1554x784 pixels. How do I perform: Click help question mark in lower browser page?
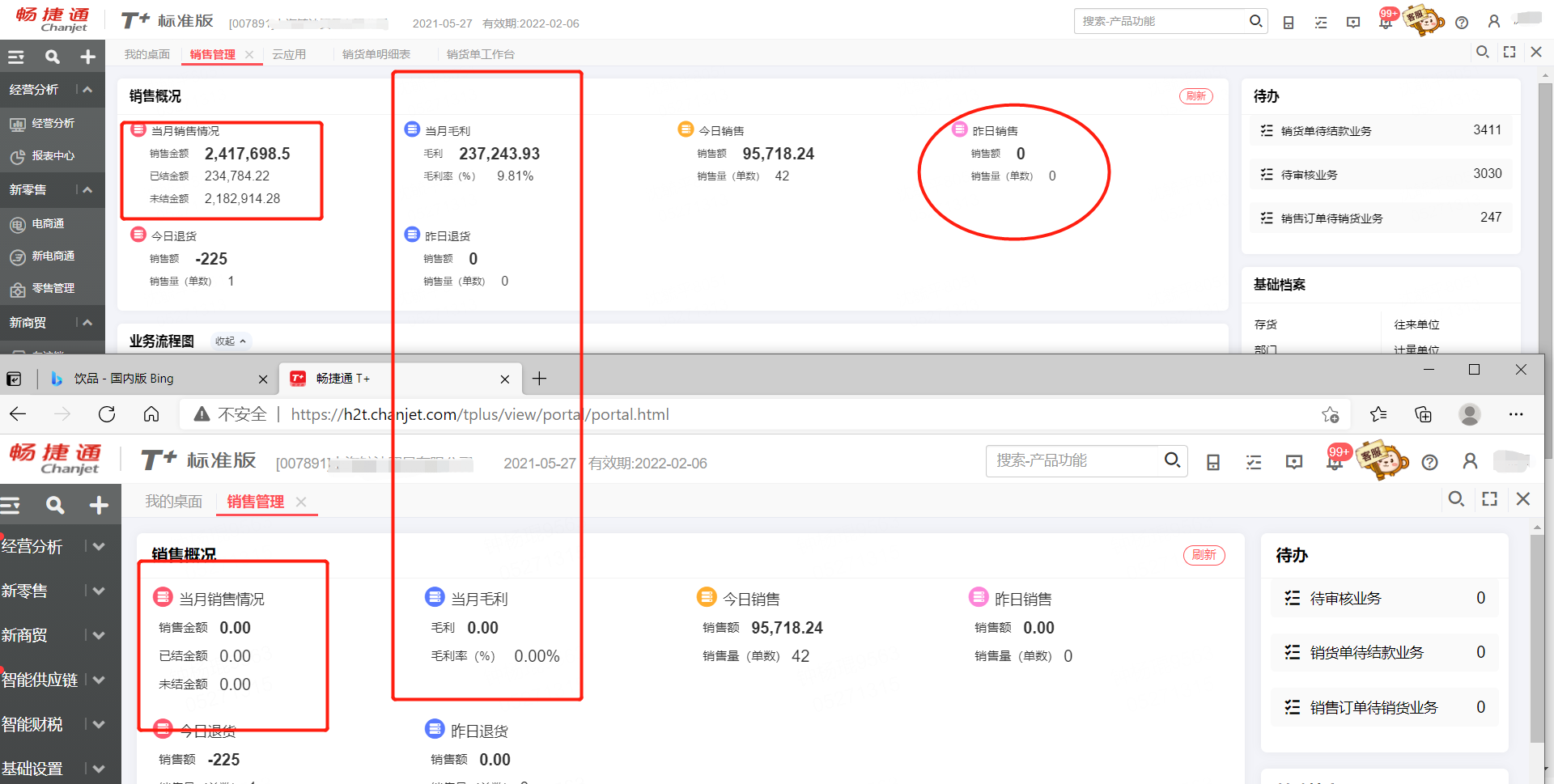(1430, 462)
